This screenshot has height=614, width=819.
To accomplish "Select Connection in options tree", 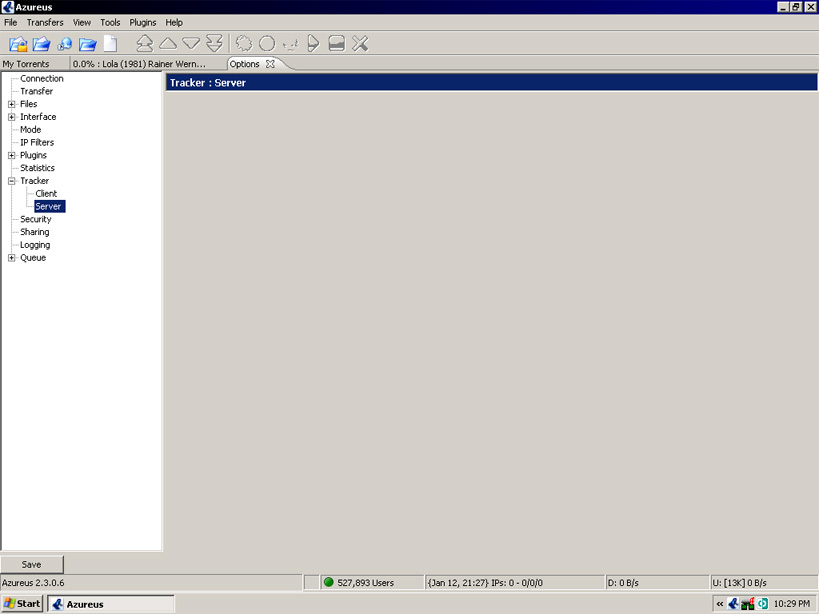I will pos(42,78).
